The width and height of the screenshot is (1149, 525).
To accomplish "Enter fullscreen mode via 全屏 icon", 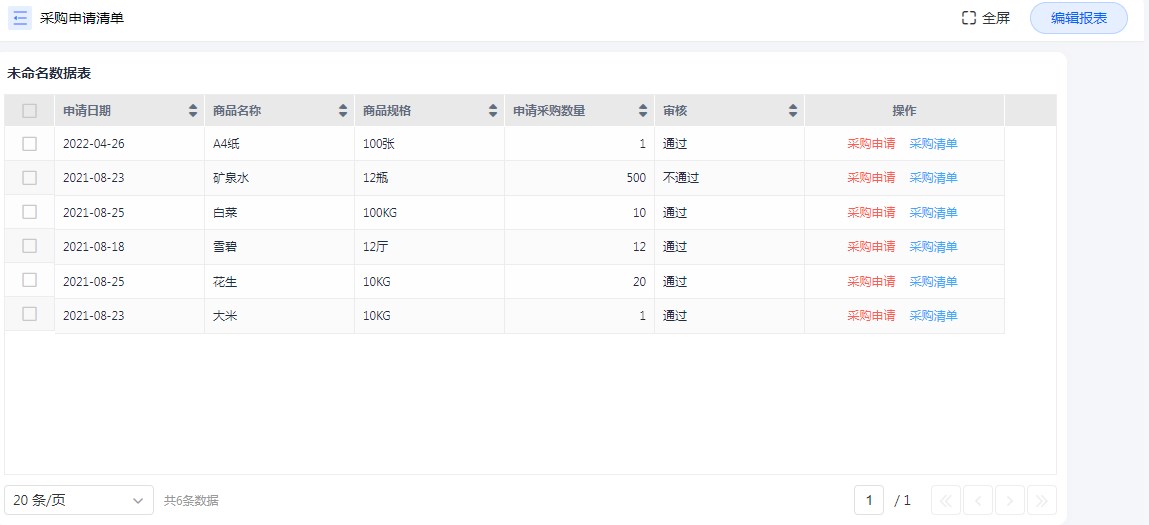I will point(968,18).
